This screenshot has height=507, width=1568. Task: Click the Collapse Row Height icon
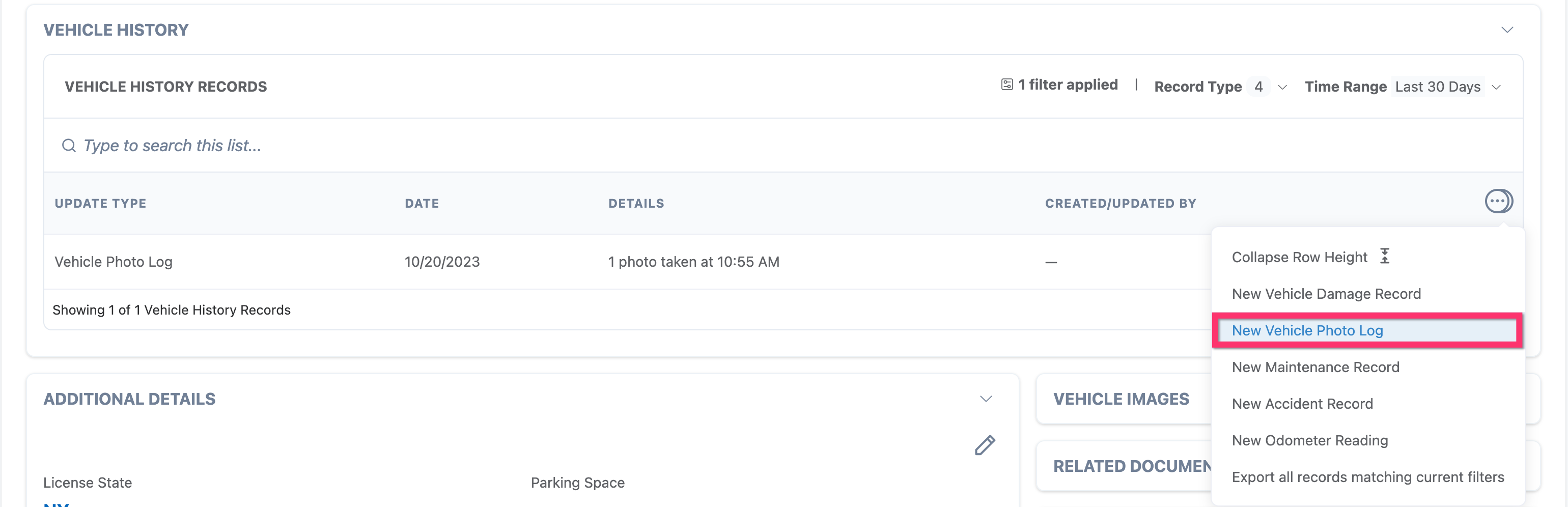point(1385,256)
